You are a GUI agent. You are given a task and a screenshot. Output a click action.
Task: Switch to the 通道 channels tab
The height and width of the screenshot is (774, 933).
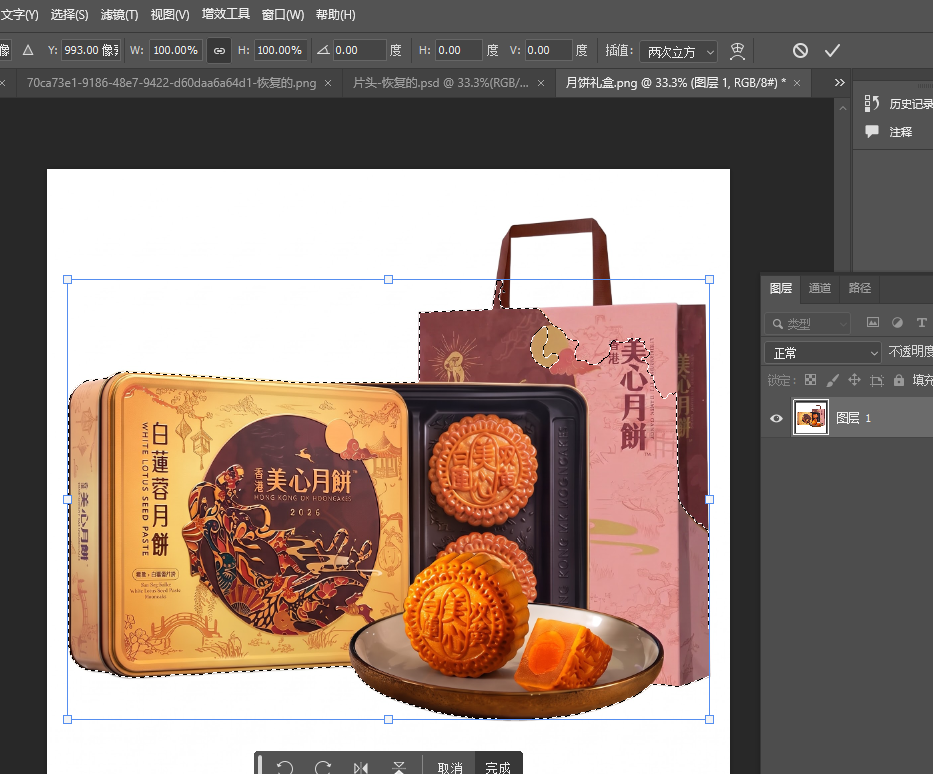[x=819, y=289]
